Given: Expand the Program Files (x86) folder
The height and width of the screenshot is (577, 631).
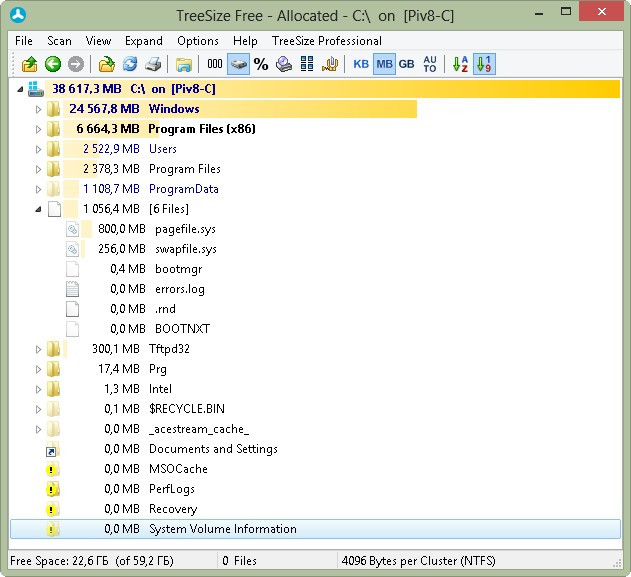Looking at the screenshot, I should [38, 129].
